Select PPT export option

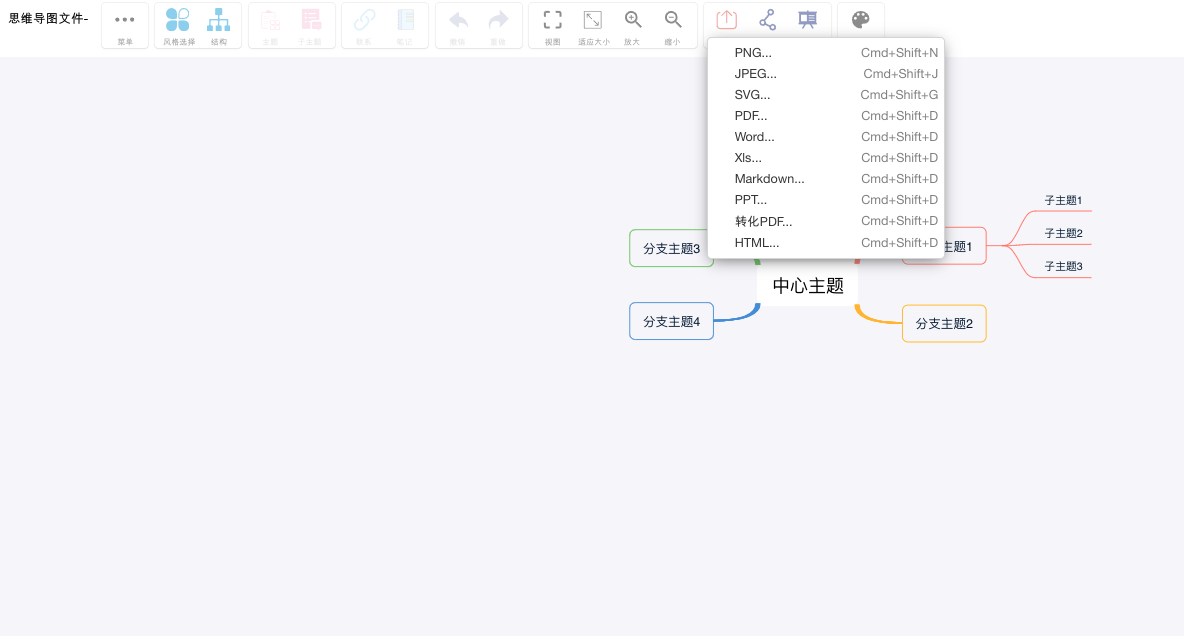coord(750,199)
